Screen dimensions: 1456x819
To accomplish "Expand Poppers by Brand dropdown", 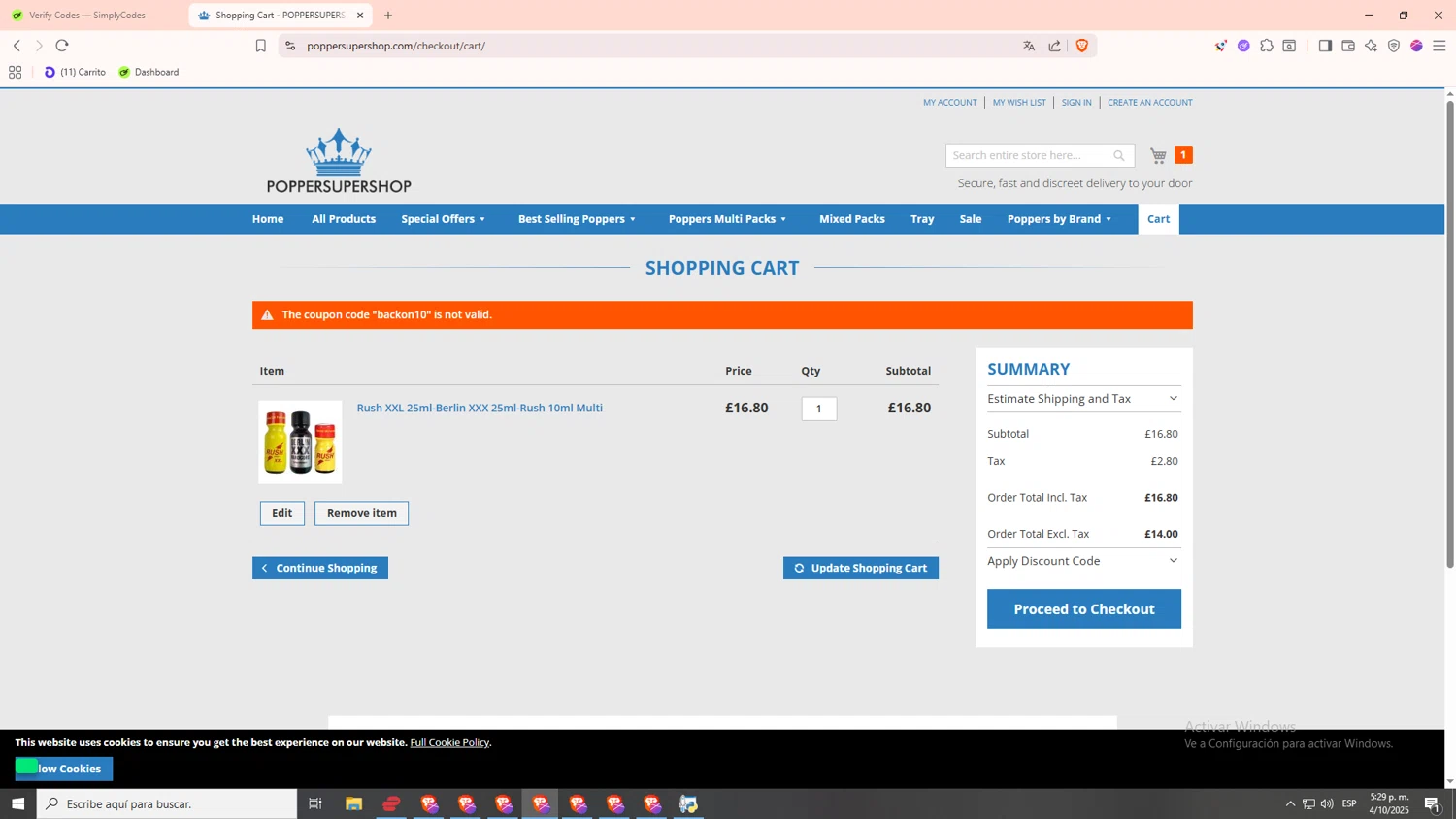I will [x=1059, y=219].
